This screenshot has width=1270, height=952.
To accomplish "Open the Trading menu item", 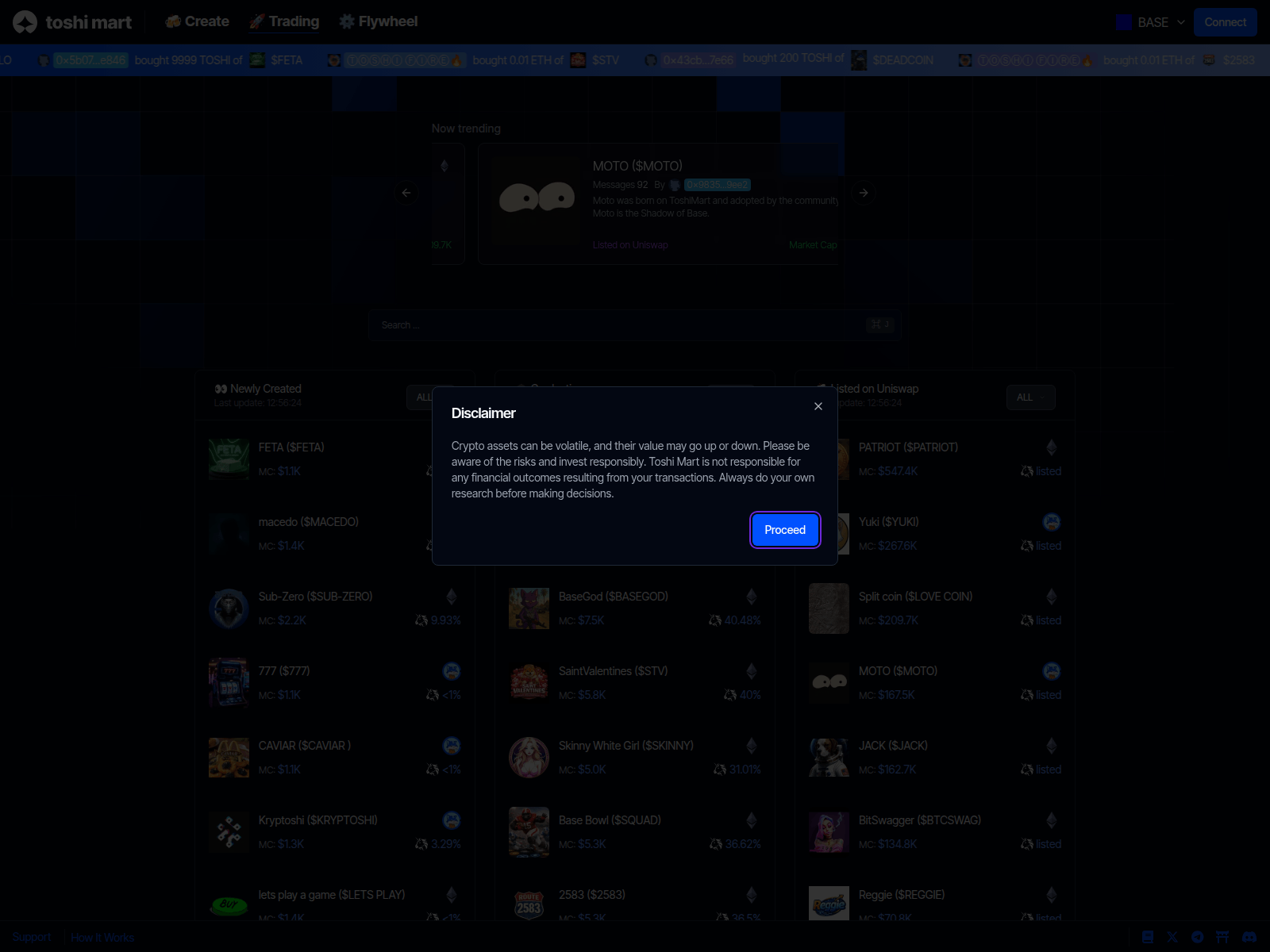I will (x=284, y=21).
